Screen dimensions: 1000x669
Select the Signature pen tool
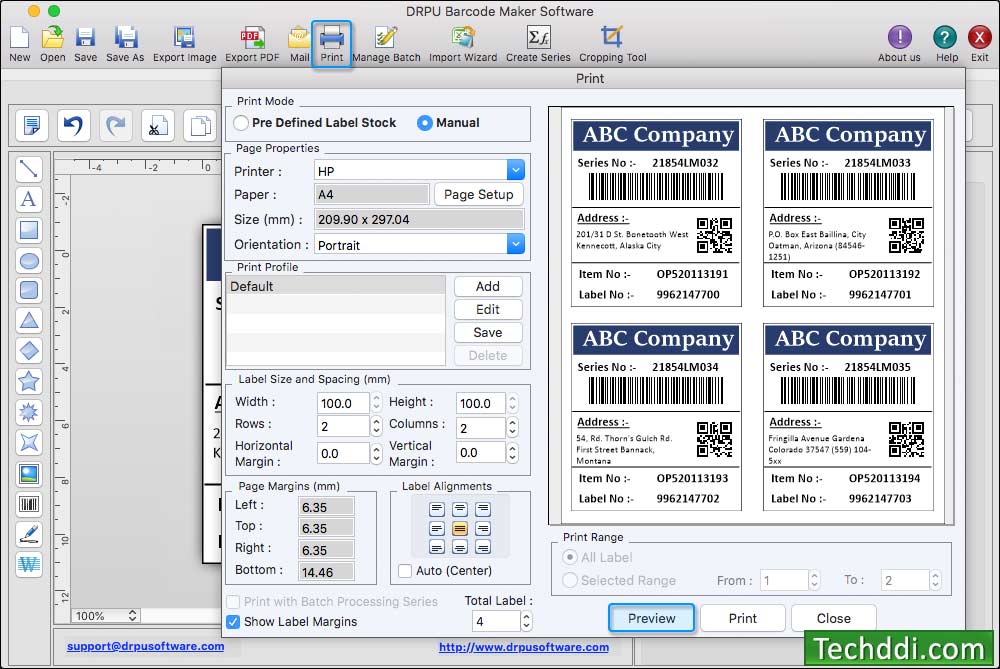[x=29, y=535]
